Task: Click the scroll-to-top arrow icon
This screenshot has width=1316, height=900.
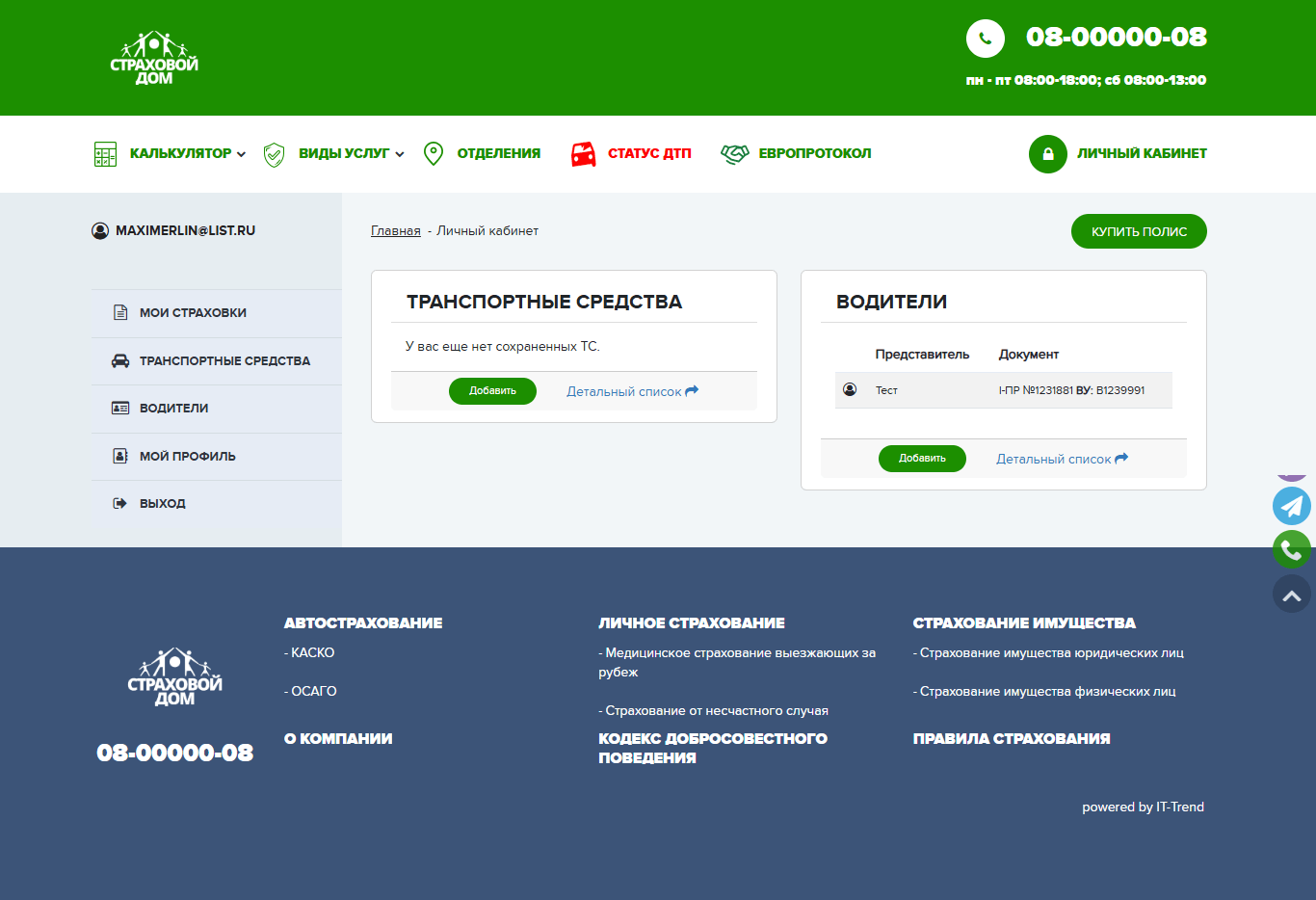Action: [1292, 595]
